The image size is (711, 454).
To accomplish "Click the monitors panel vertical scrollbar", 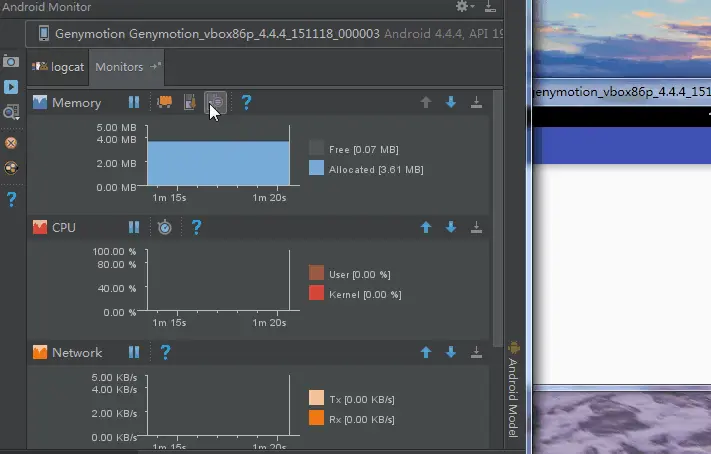I will pyautogui.click(x=497, y=218).
